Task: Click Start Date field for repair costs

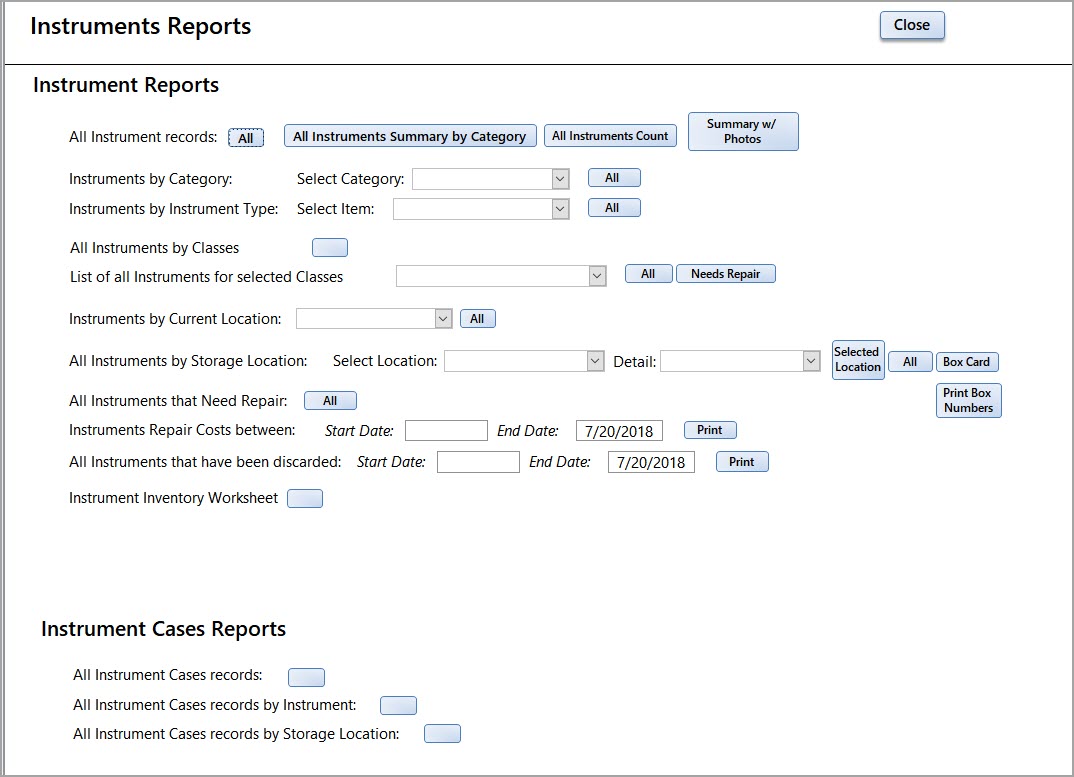Action: [446, 430]
